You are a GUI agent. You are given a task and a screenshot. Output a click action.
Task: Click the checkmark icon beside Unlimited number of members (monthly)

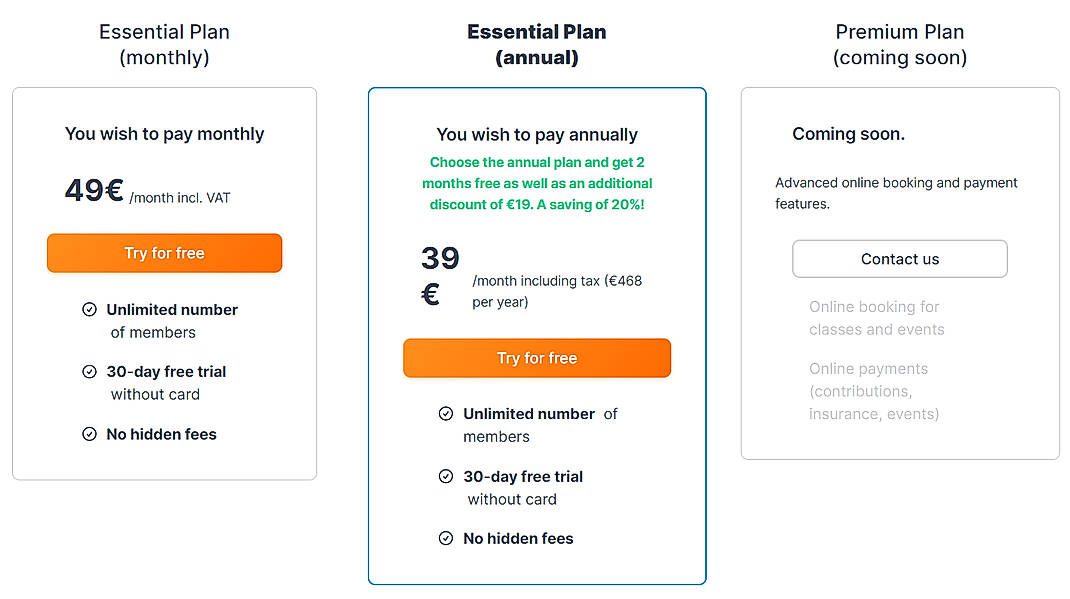point(89,310)
